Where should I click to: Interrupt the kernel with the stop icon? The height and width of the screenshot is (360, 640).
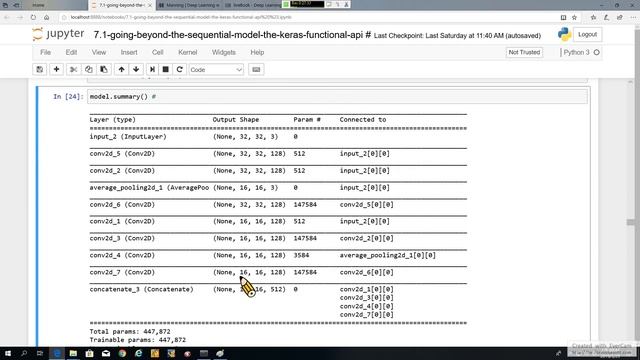click(166, 69)
